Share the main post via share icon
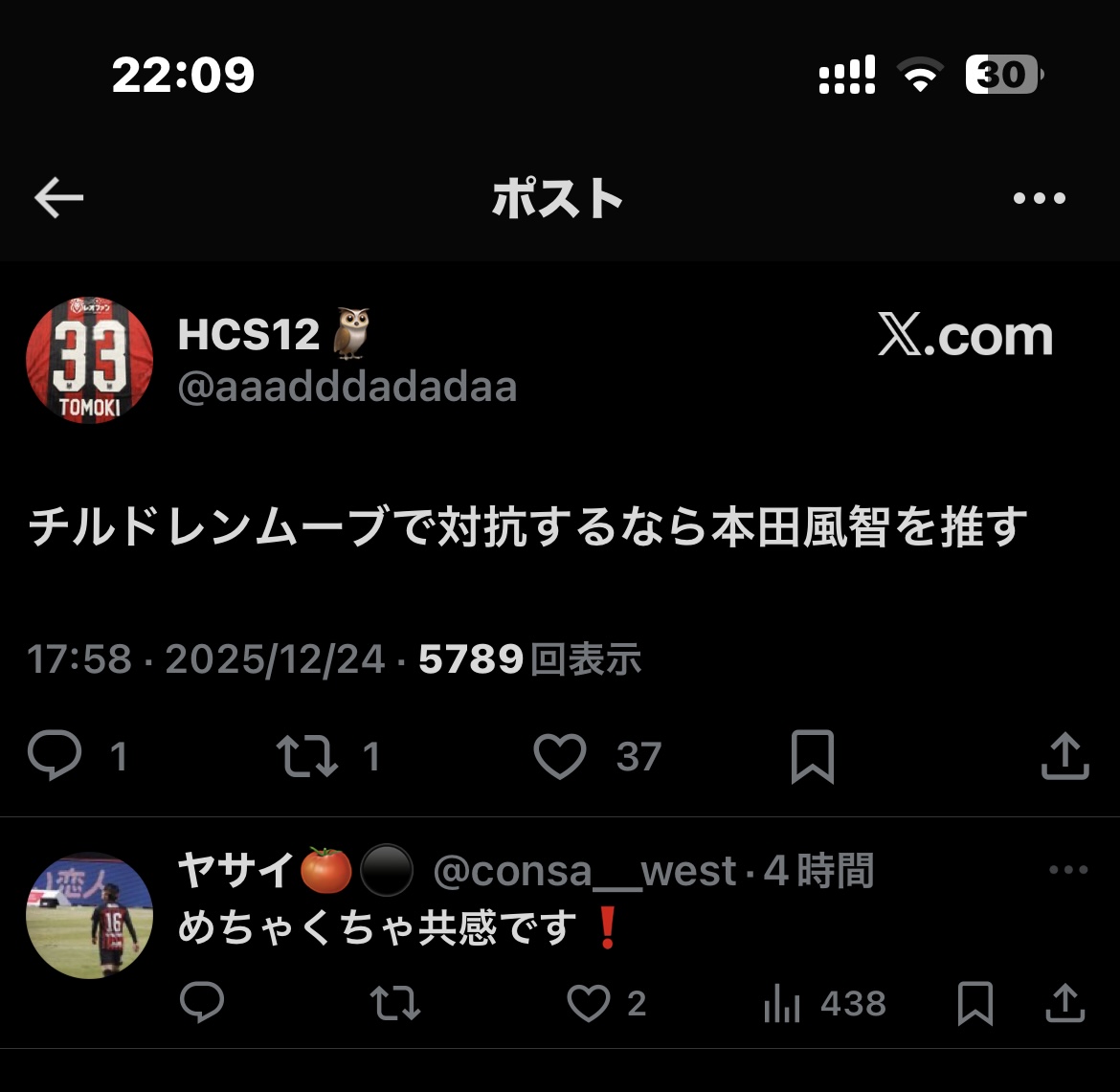1120x1092 pixels. (1065, 756)
